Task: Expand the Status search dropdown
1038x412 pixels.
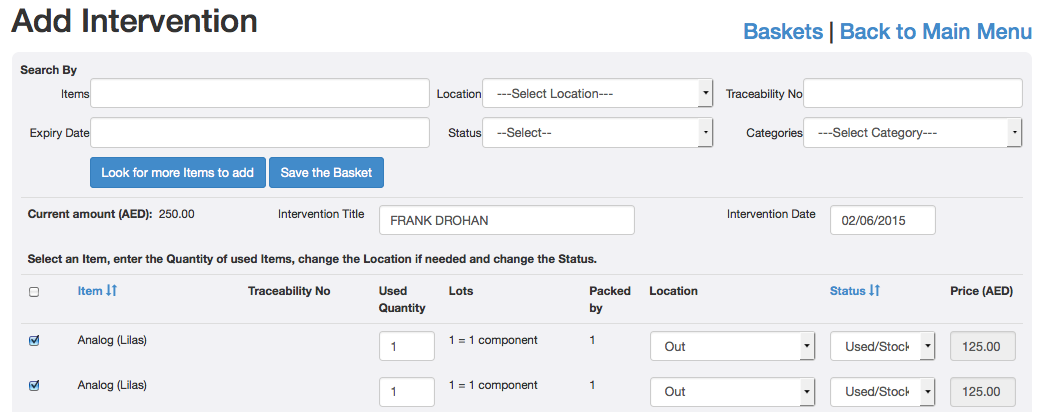Action: coord(597,133)
